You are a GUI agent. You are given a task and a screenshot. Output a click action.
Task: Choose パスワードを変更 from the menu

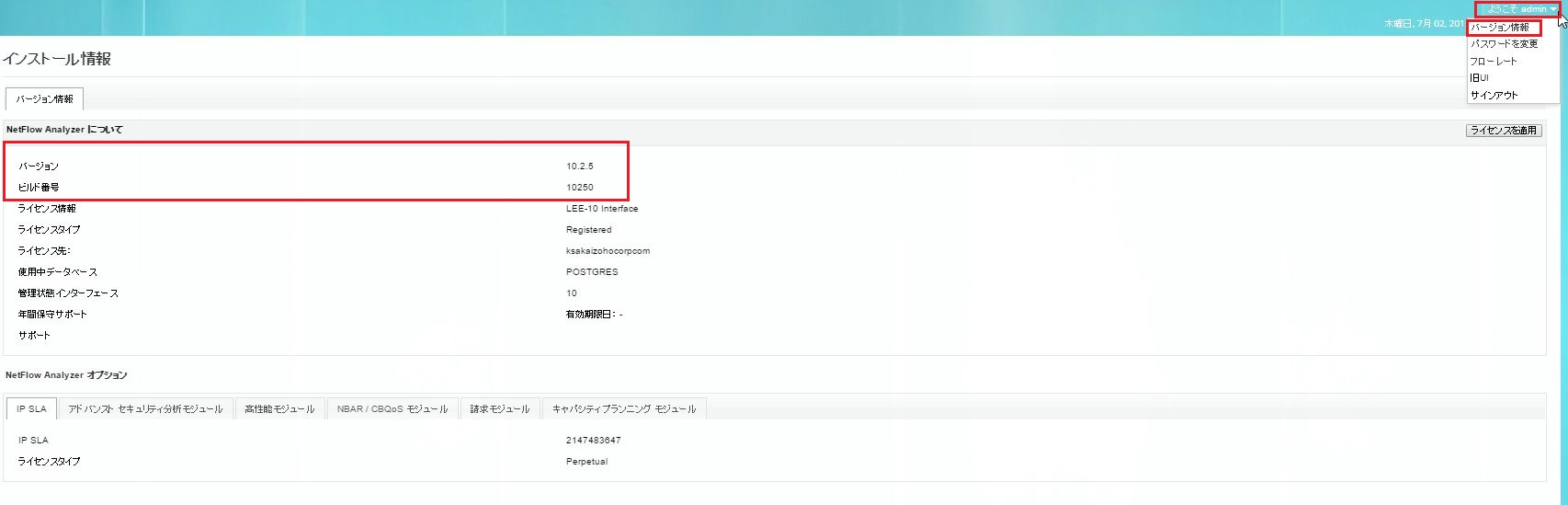click(x=1504, y=44)
